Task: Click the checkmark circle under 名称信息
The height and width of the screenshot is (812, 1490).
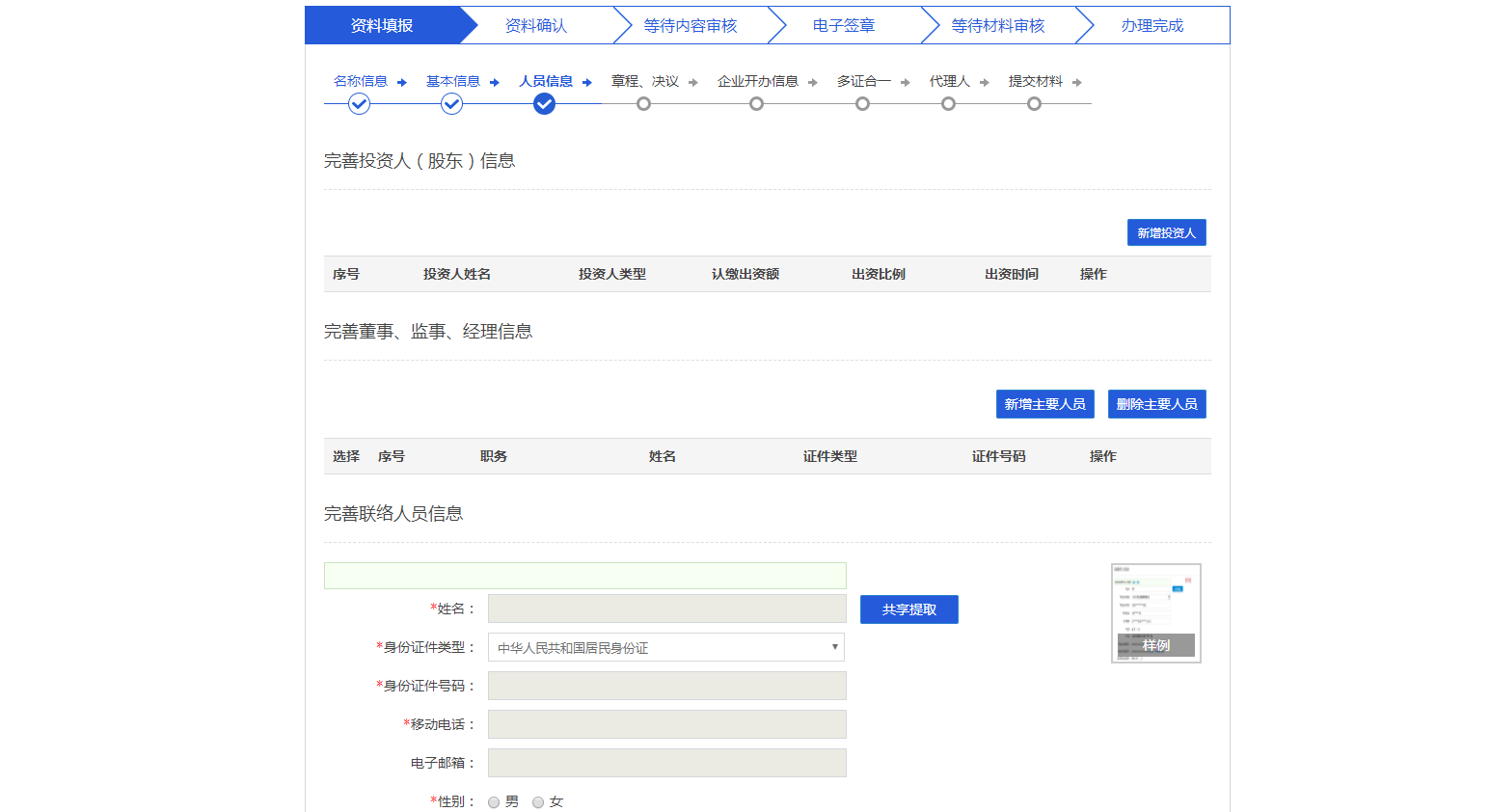Action: 359,104
